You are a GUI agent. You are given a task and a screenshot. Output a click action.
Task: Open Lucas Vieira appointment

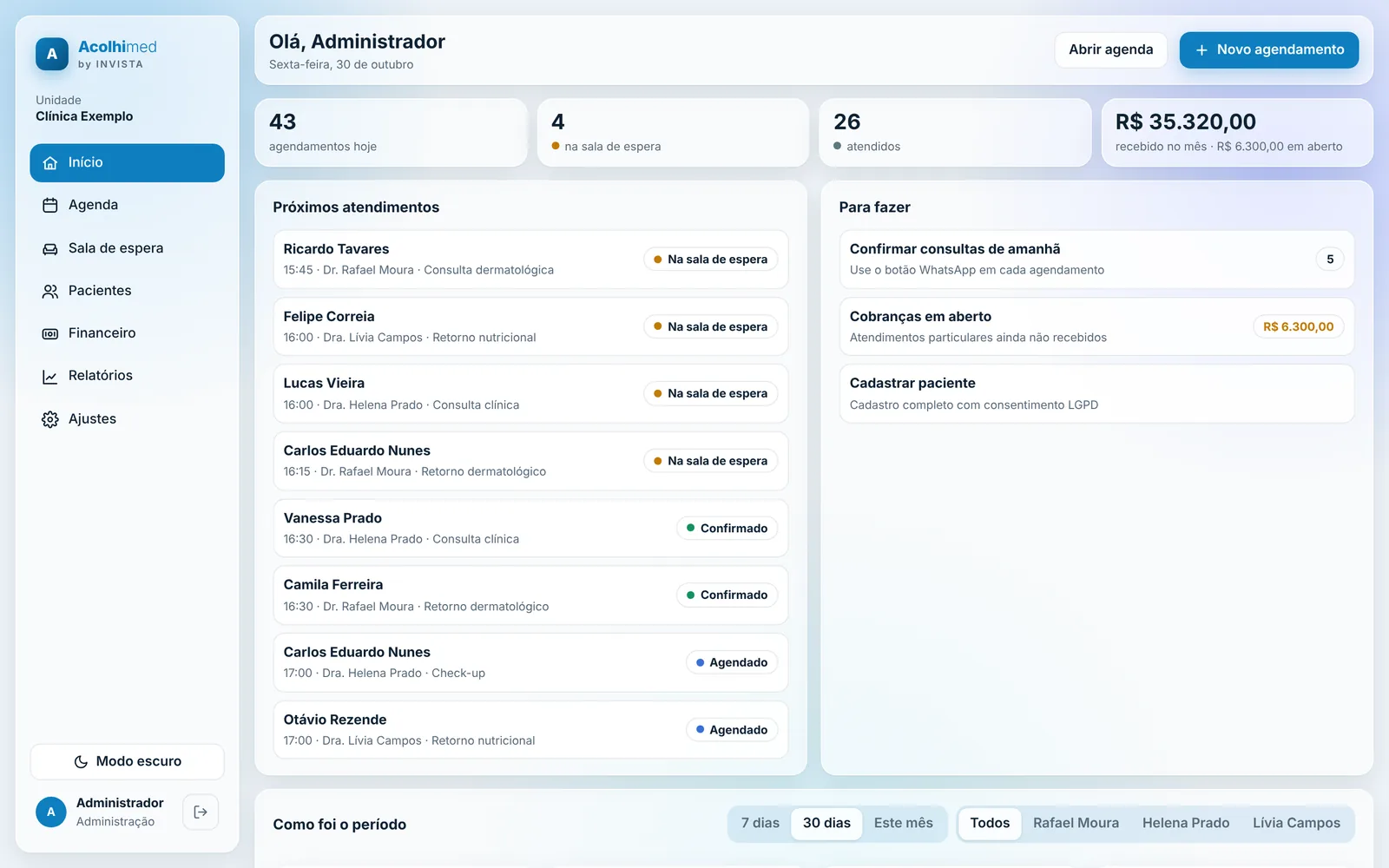530,394
